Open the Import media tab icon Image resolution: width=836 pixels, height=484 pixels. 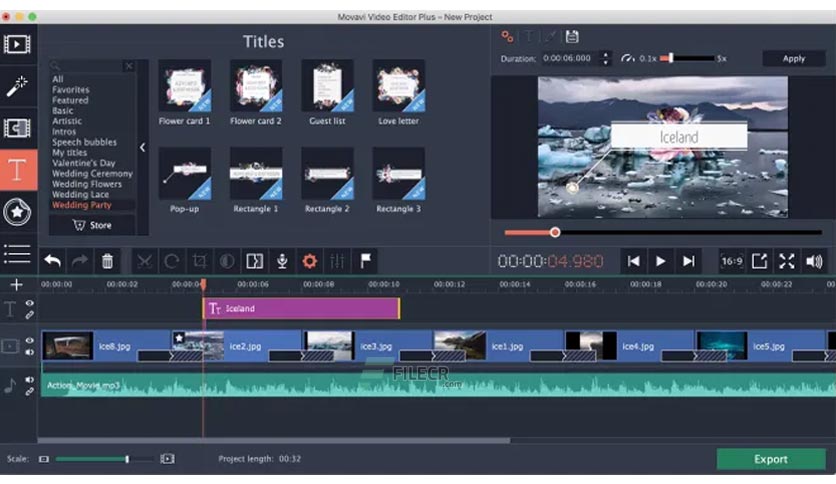tap(17, 44)
